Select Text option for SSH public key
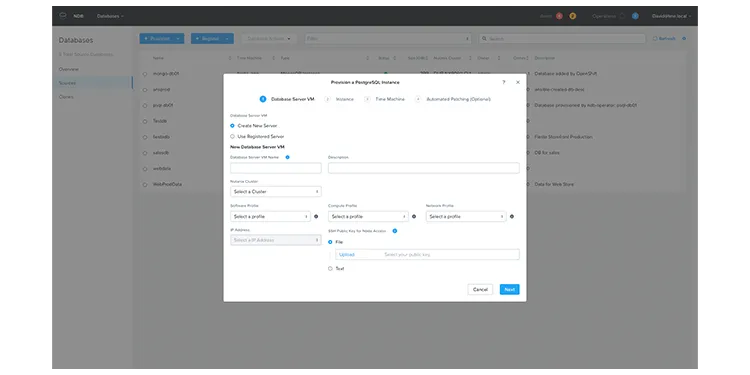Image resolution: width=750 pixels, height=375 pixels. point(330,269)
